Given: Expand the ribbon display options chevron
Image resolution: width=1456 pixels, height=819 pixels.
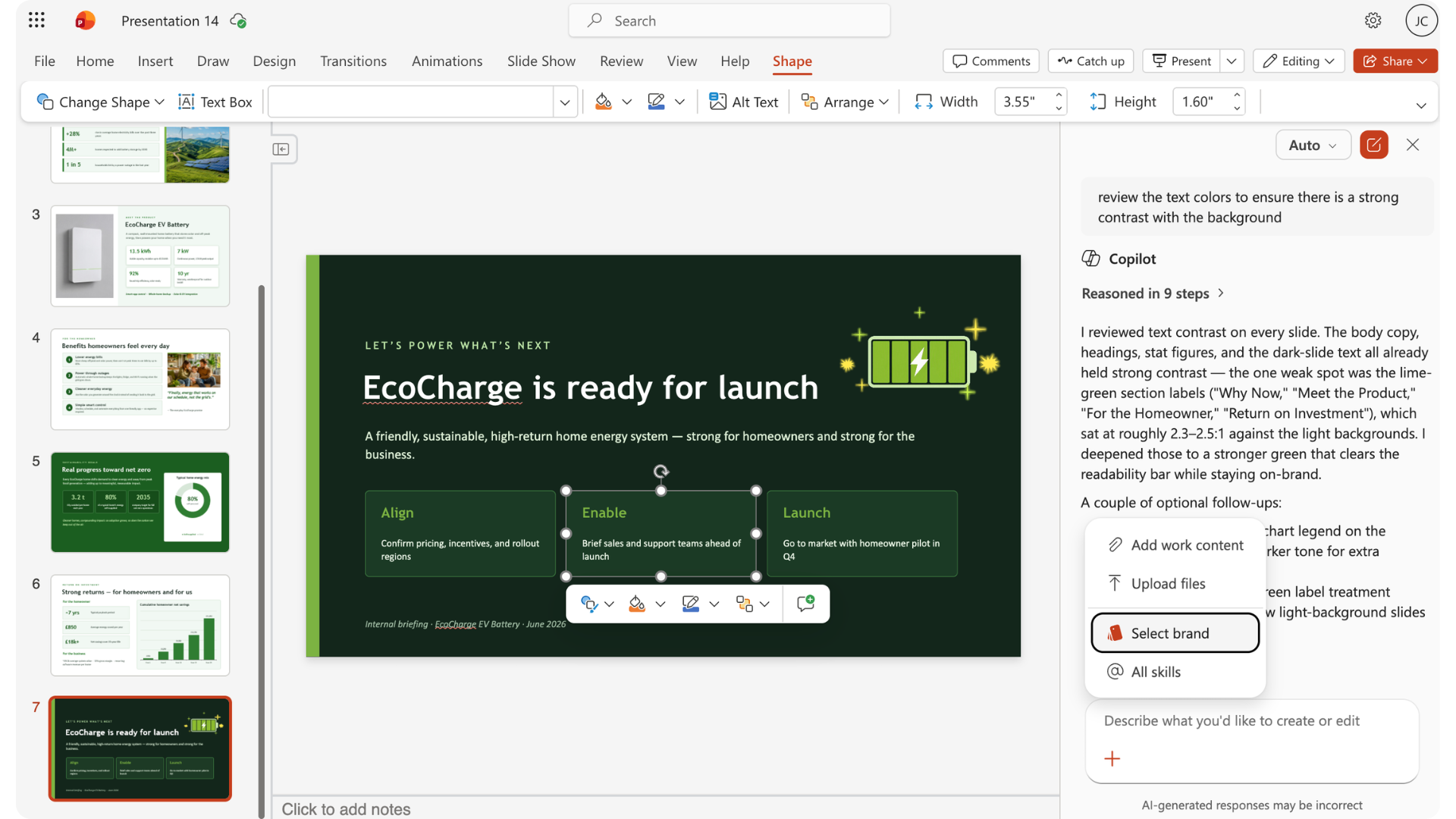Looking at the screenshot, I should point(1421,105).
